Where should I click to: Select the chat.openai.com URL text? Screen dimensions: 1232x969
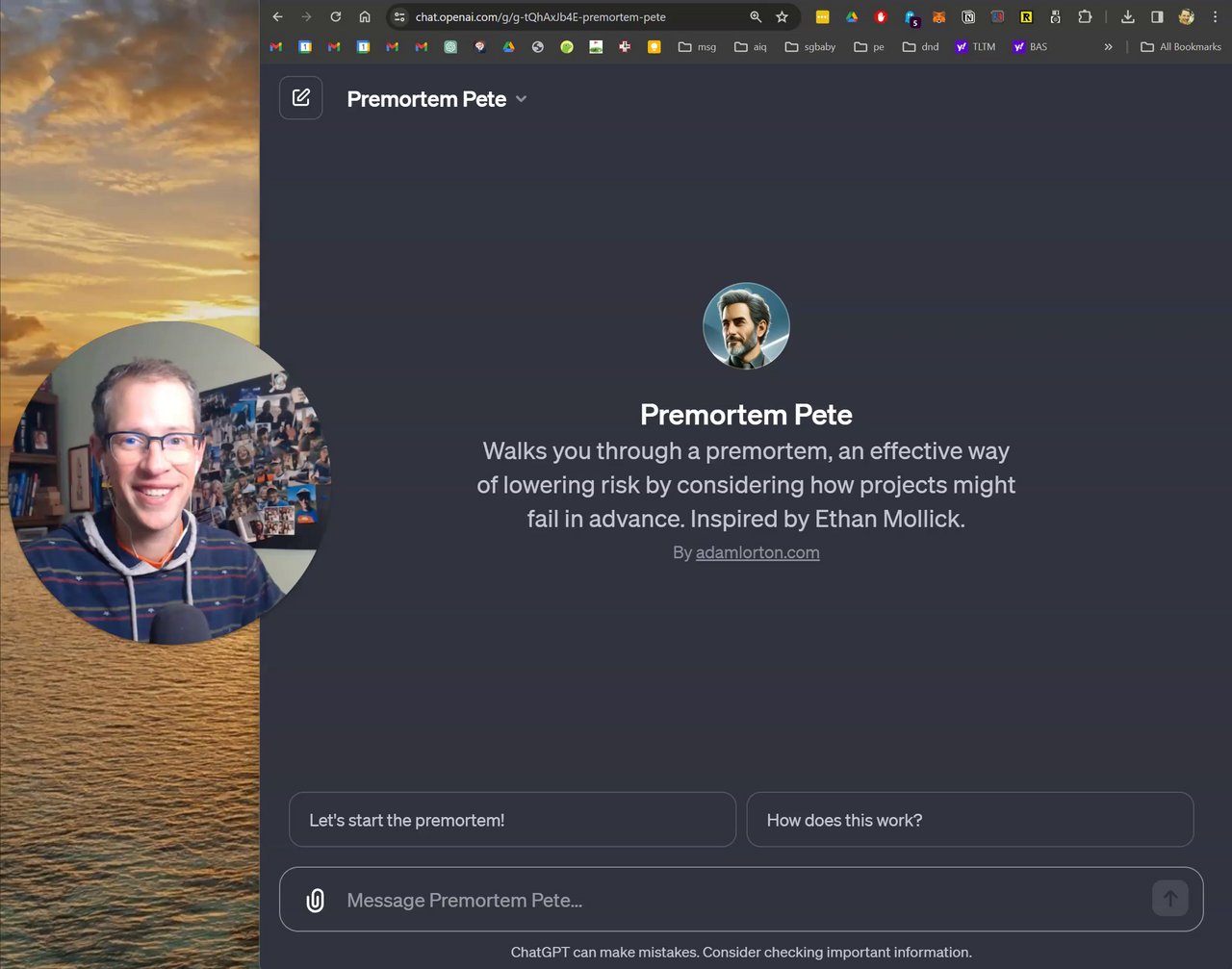click(540, 17)
